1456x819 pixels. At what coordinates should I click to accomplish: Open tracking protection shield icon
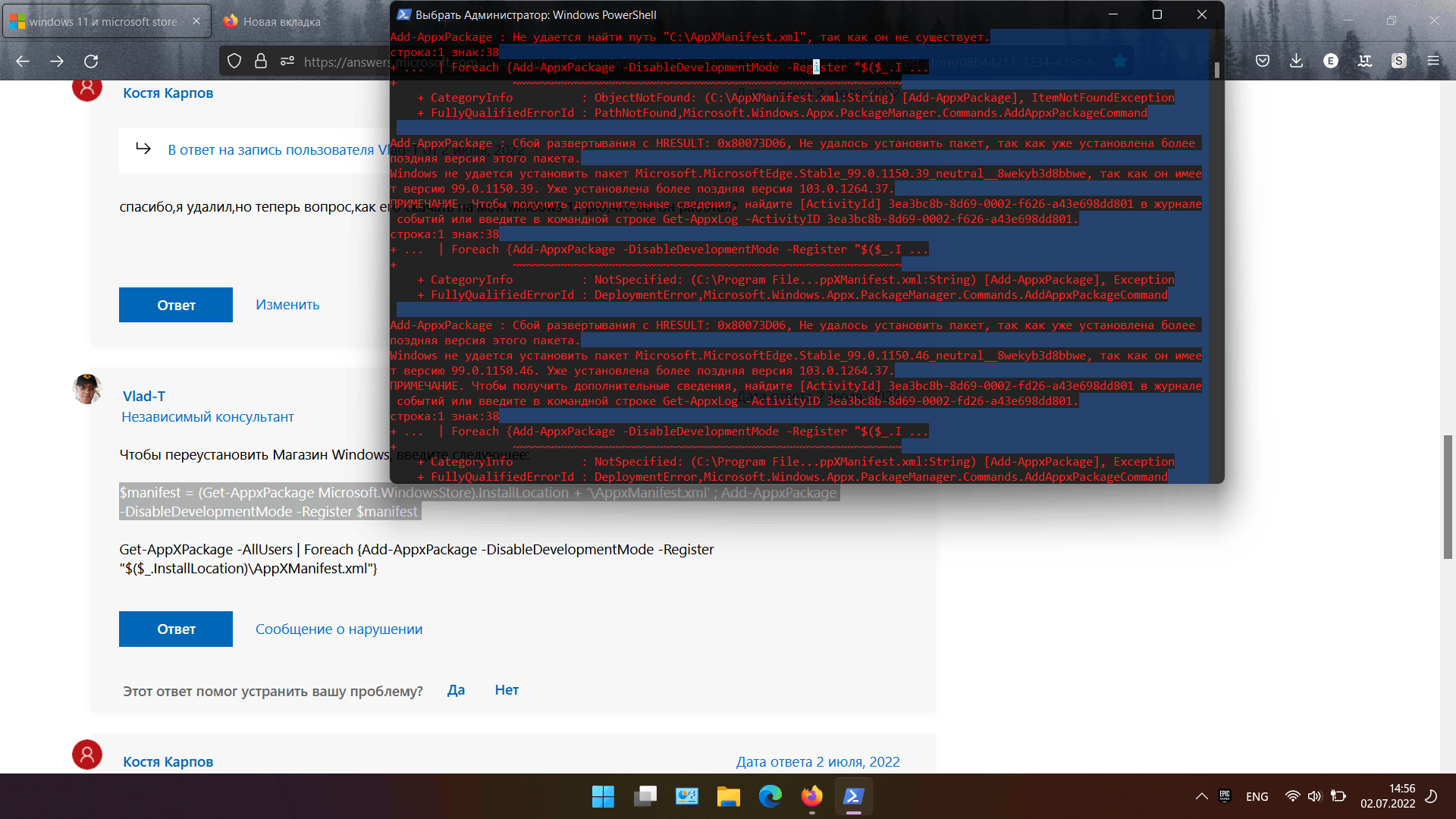click(234, 61)
